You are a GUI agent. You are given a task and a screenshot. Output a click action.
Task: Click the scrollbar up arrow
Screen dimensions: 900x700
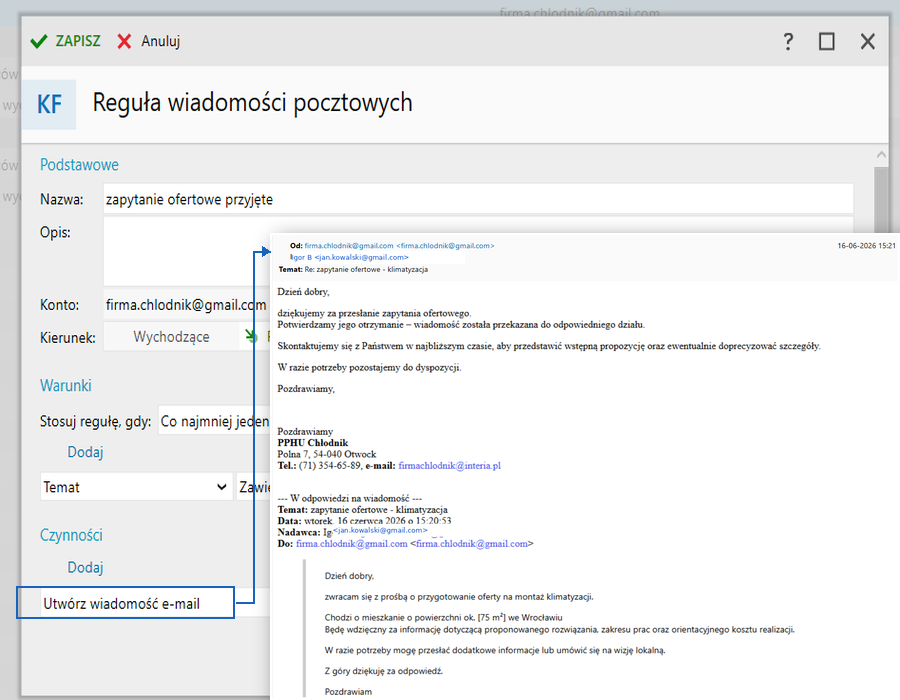pos(881,154)
